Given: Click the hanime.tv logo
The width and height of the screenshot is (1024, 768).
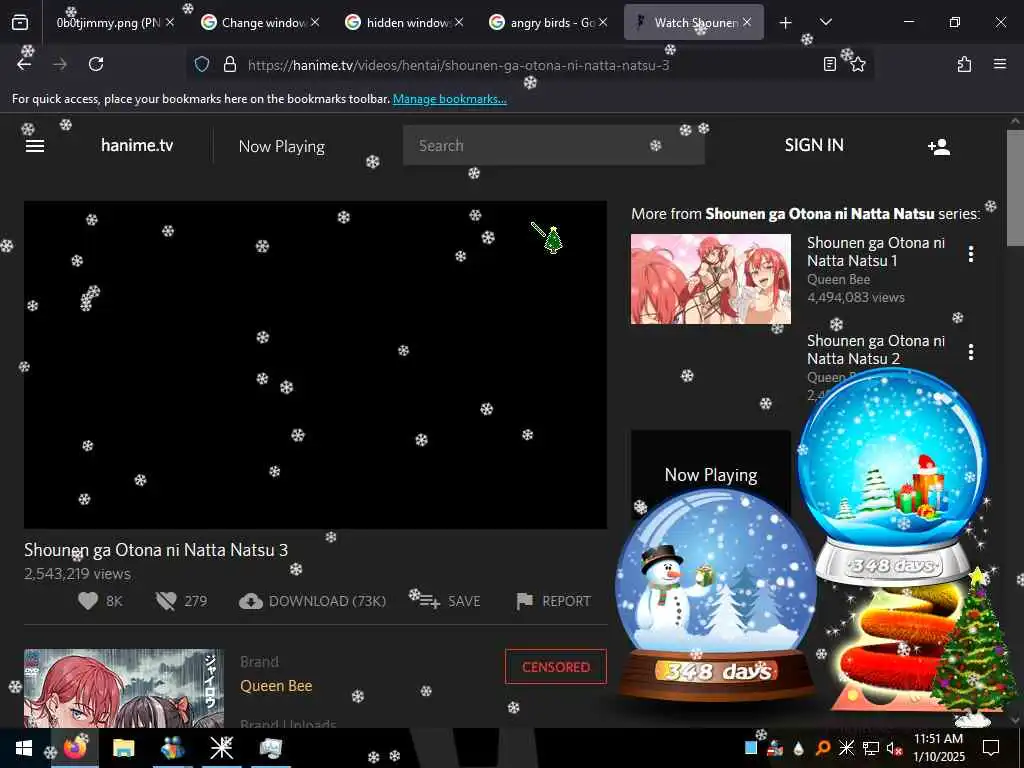Looking at the screenshot, I should [x=137, y=145].
